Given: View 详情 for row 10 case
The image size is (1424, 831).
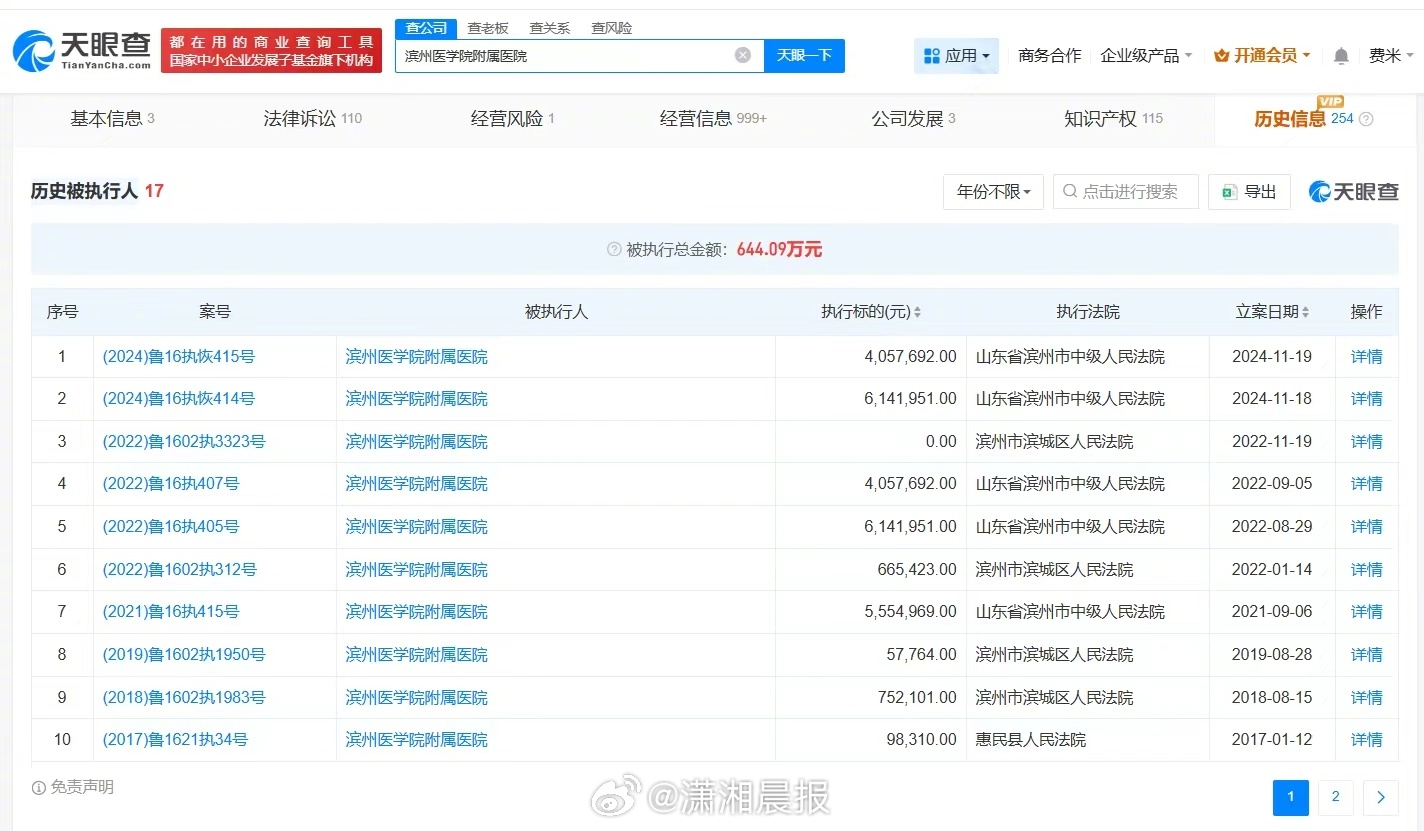Looking at the screenshot, I should [x=1366, y=740].
